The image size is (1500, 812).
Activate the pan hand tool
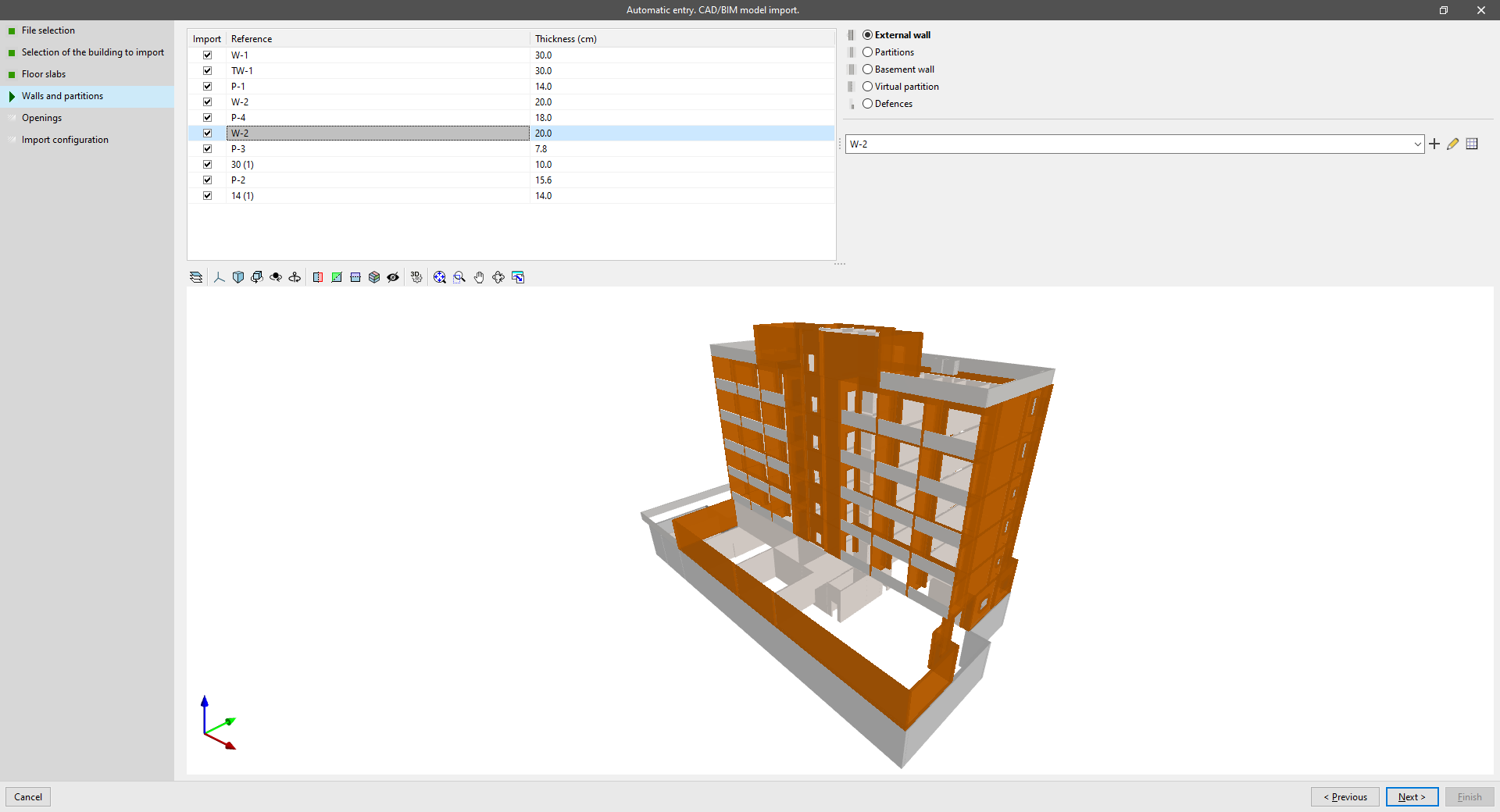[479, 277]
